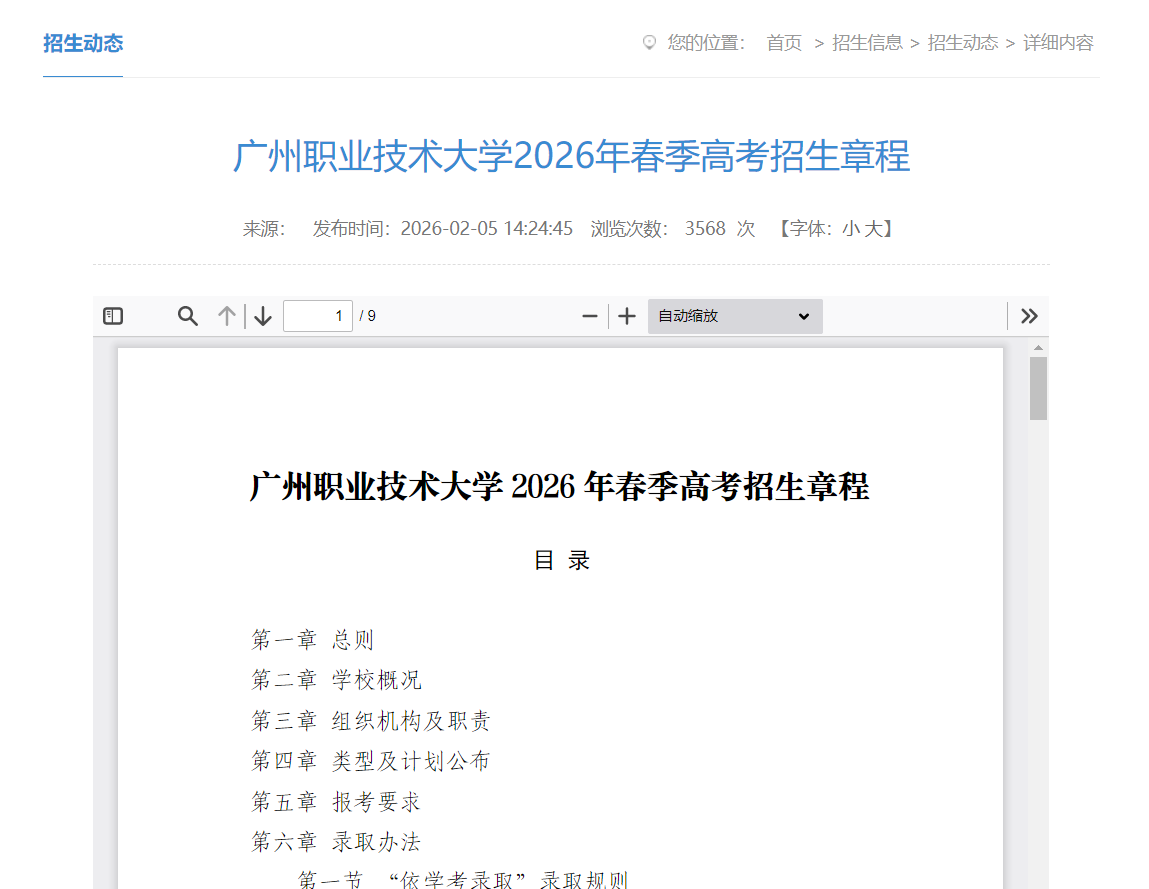Viewport: 1149px width, 889px height.
Task: Open the 首页 homepage link
Action: [x=784, y=42]
